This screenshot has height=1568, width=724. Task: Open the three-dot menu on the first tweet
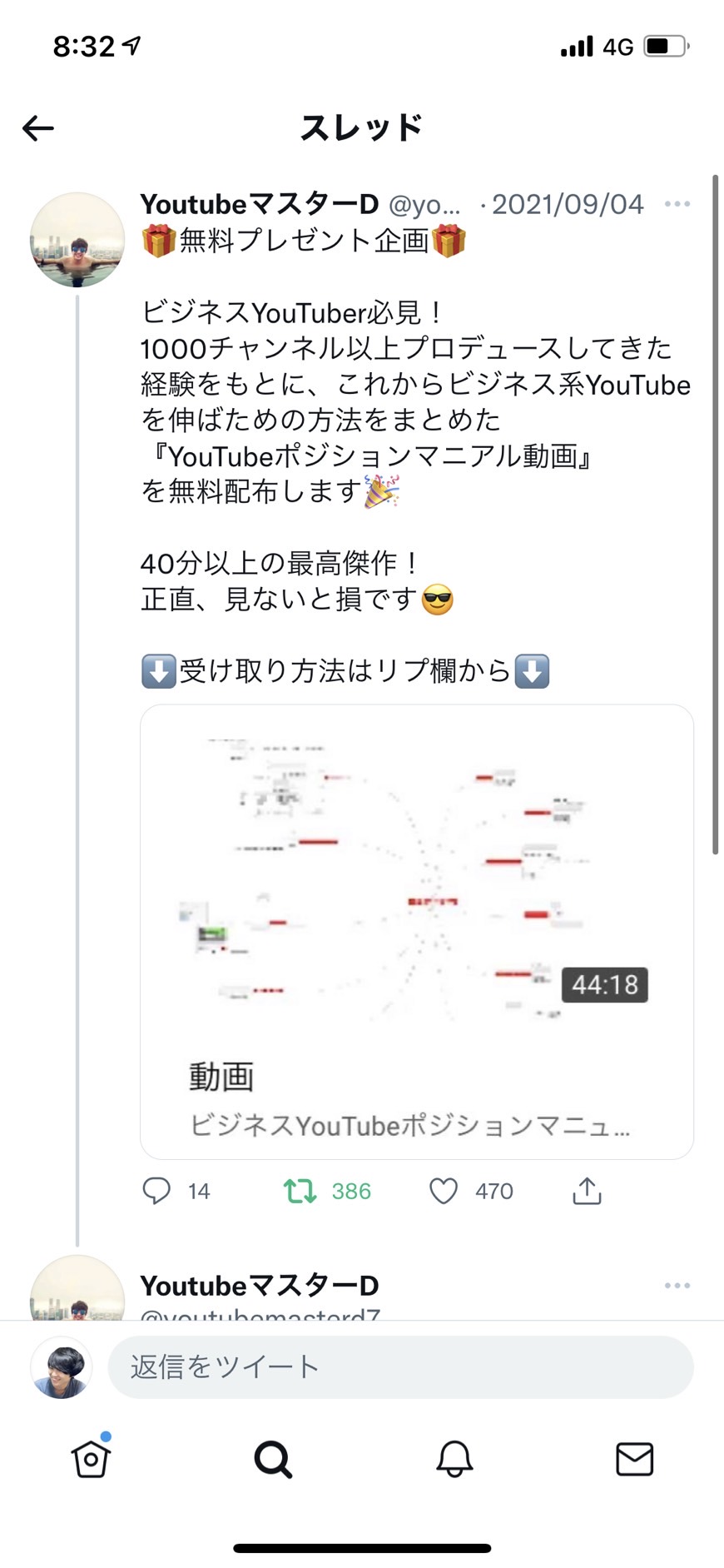(x=677, y=204)
